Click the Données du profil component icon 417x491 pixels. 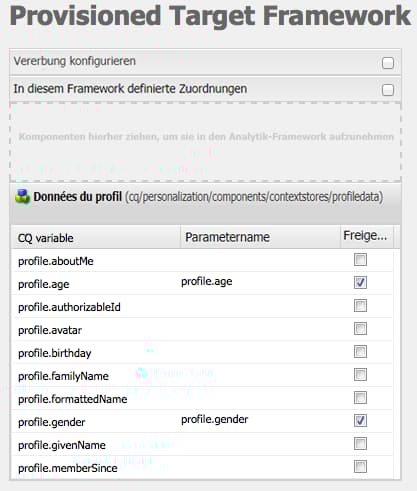pyautogui.click(x=22, y=197)
